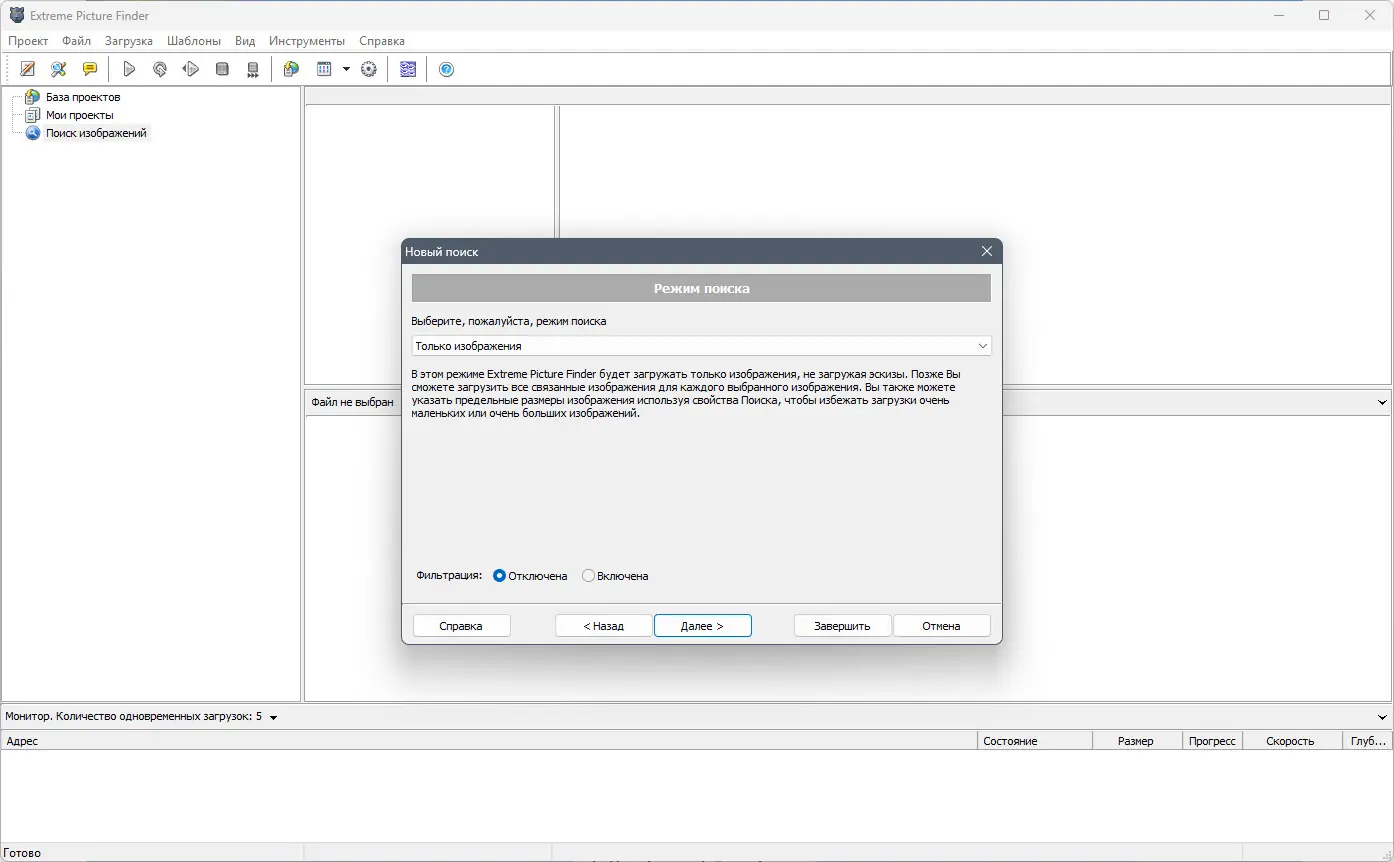Click the globe project database toolbar icon
This screenshot has height=862, width=1394.
pyautogui.click(x=291, y=69)
